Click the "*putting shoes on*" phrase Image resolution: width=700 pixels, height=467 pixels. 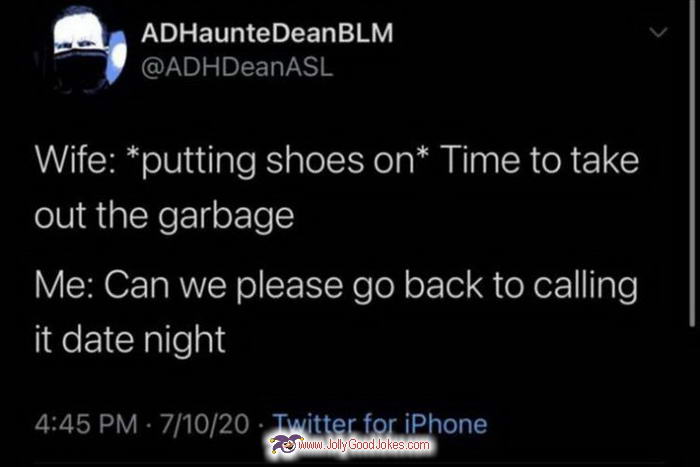[x=277, y=162]
